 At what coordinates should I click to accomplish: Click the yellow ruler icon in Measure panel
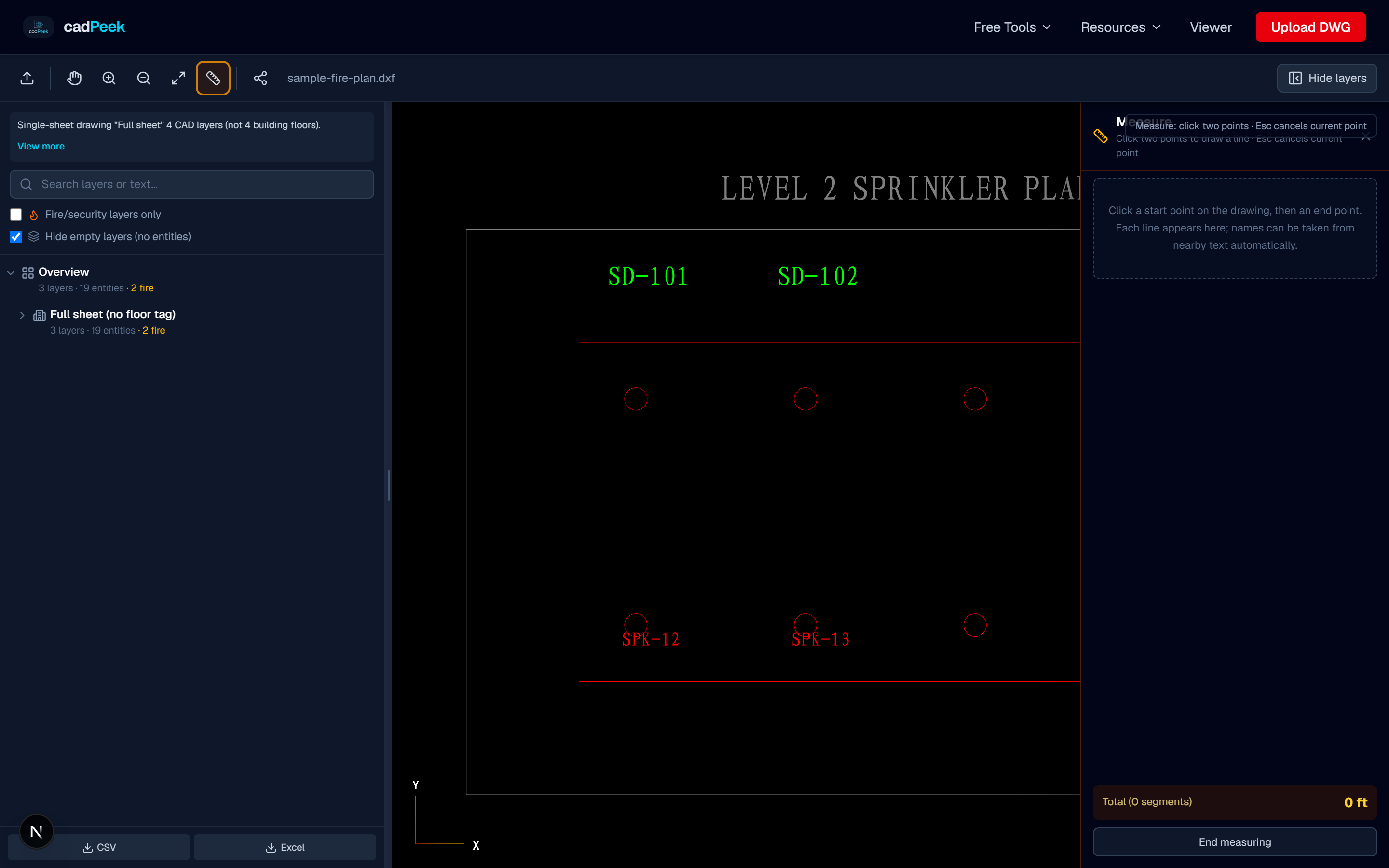[1100, 136]
